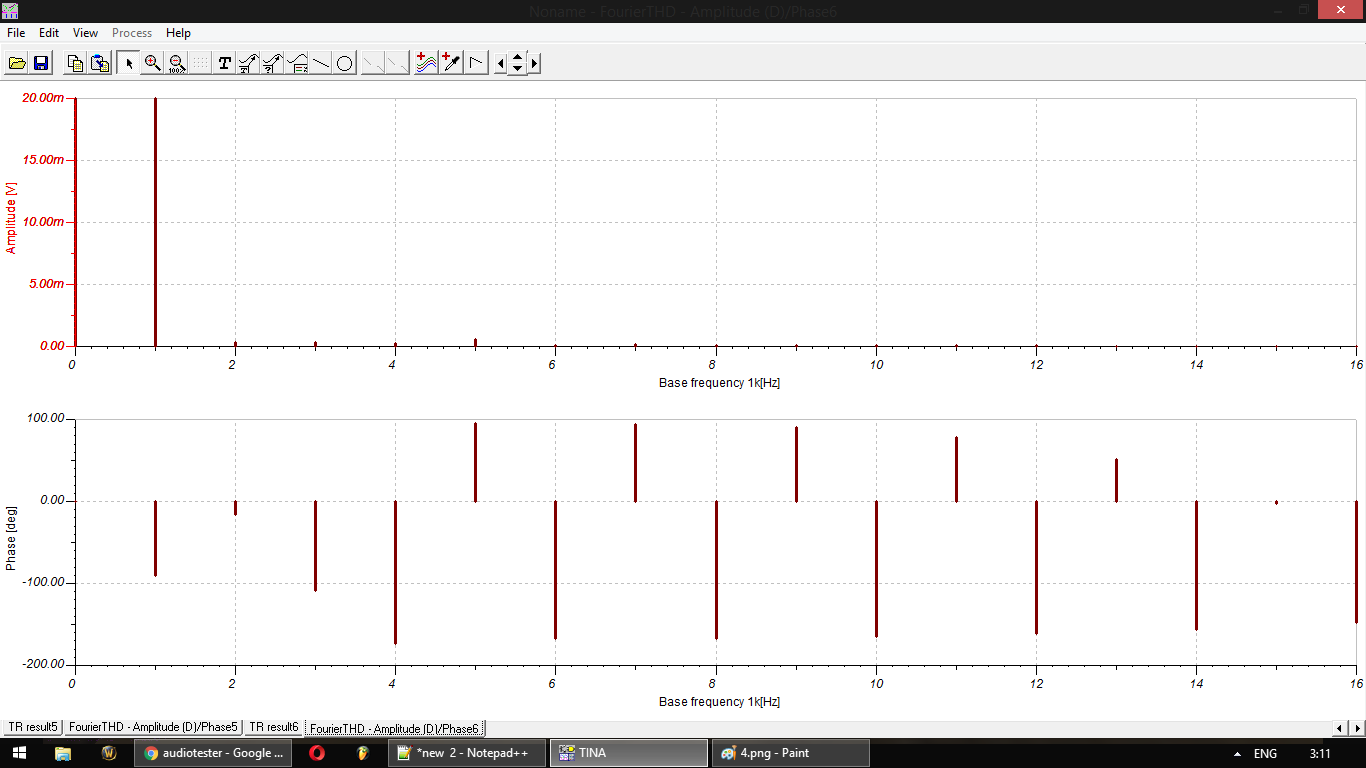Click the legend curve icon
Viewport: 1366px width, 768px height.
(297, 63)
